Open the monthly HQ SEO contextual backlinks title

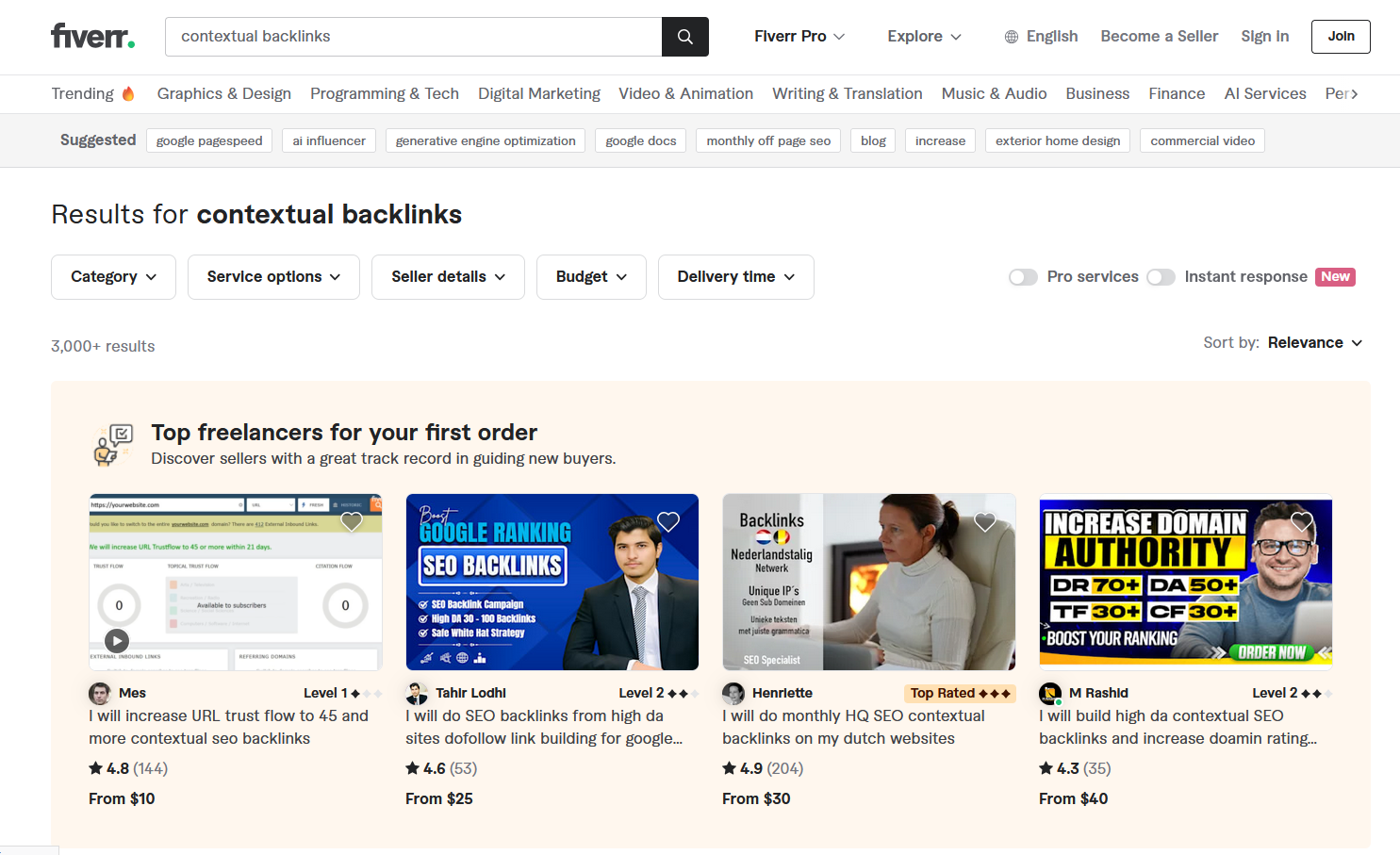tap(854, 728)
